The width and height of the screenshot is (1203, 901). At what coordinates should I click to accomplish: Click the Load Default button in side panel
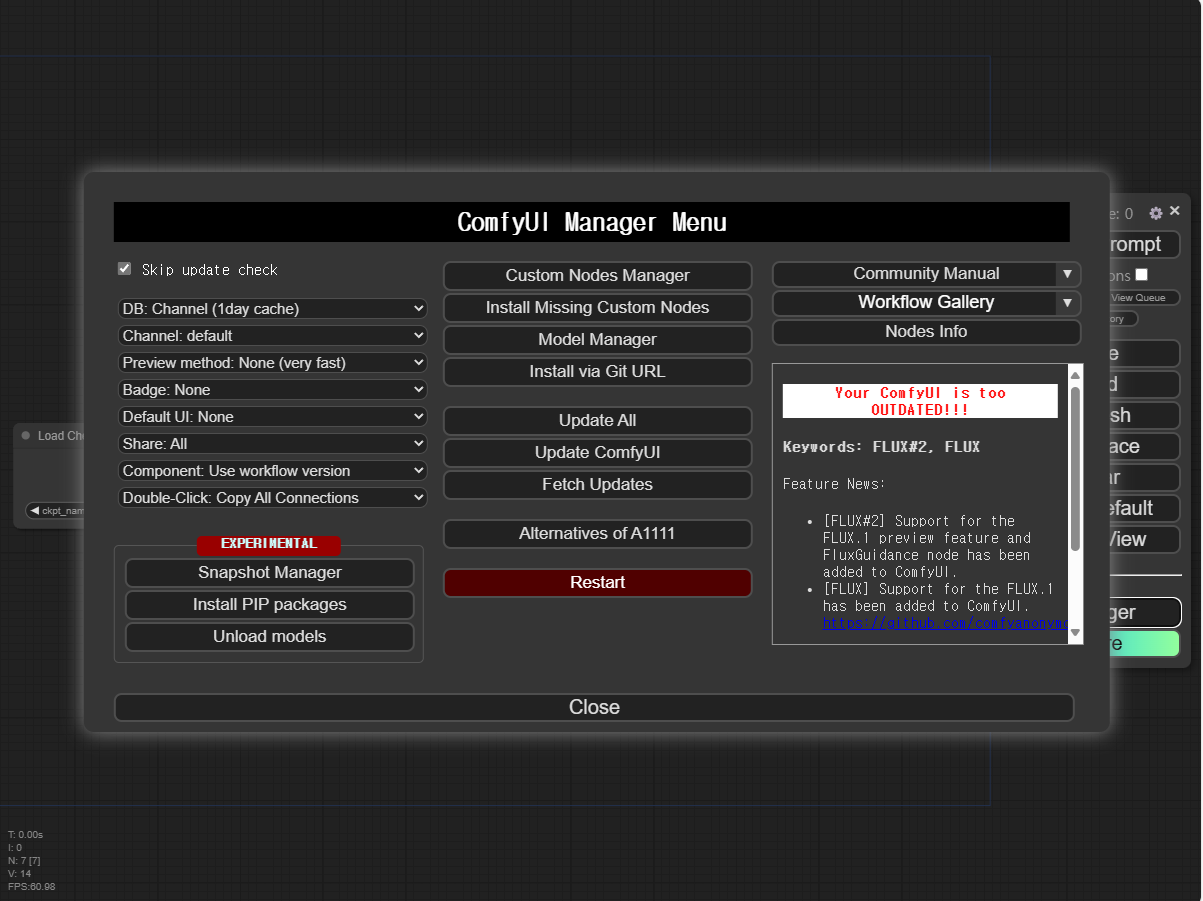(x=1144, y=508)
